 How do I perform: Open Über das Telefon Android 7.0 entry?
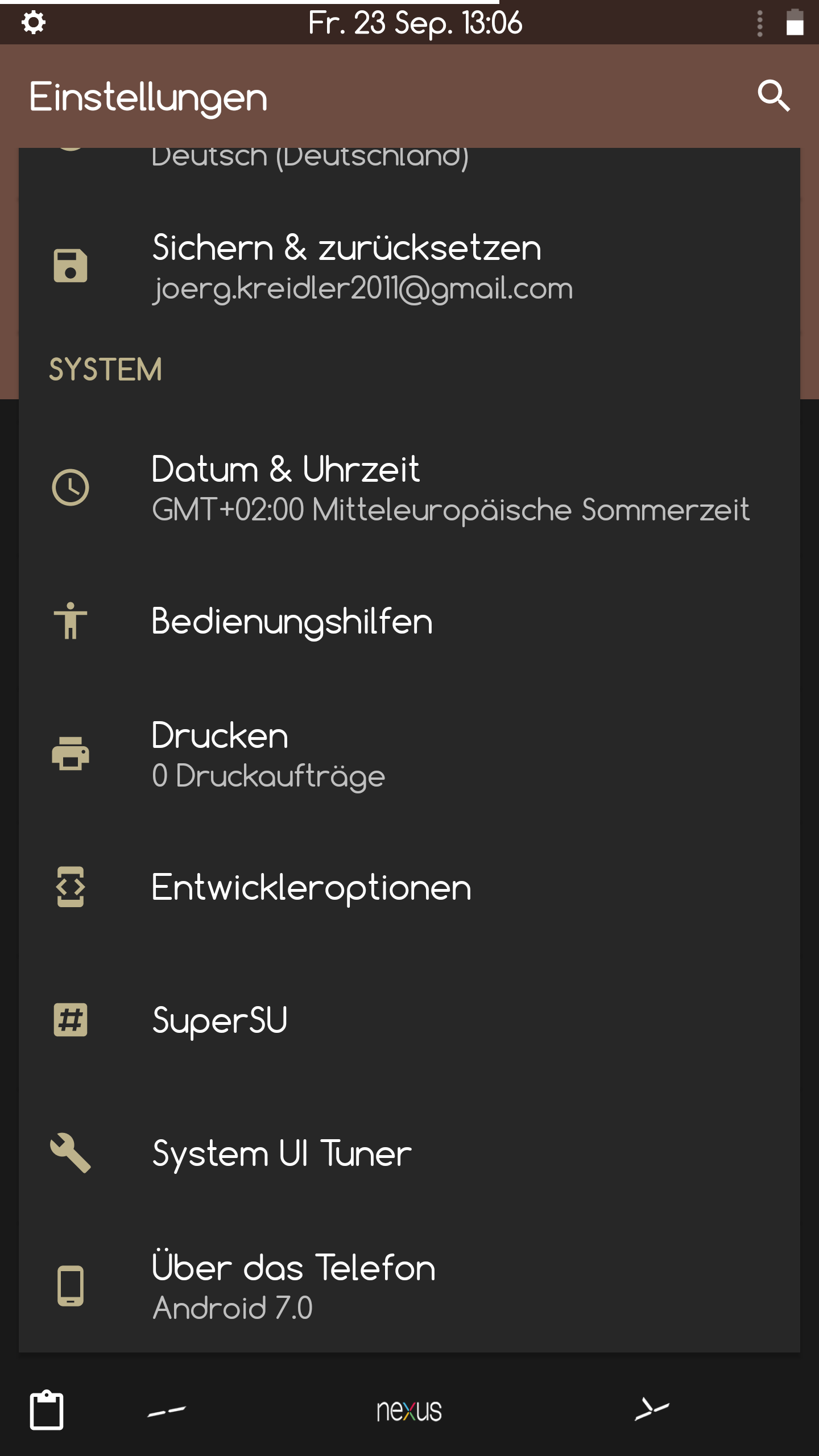[x=409, y=1286]
